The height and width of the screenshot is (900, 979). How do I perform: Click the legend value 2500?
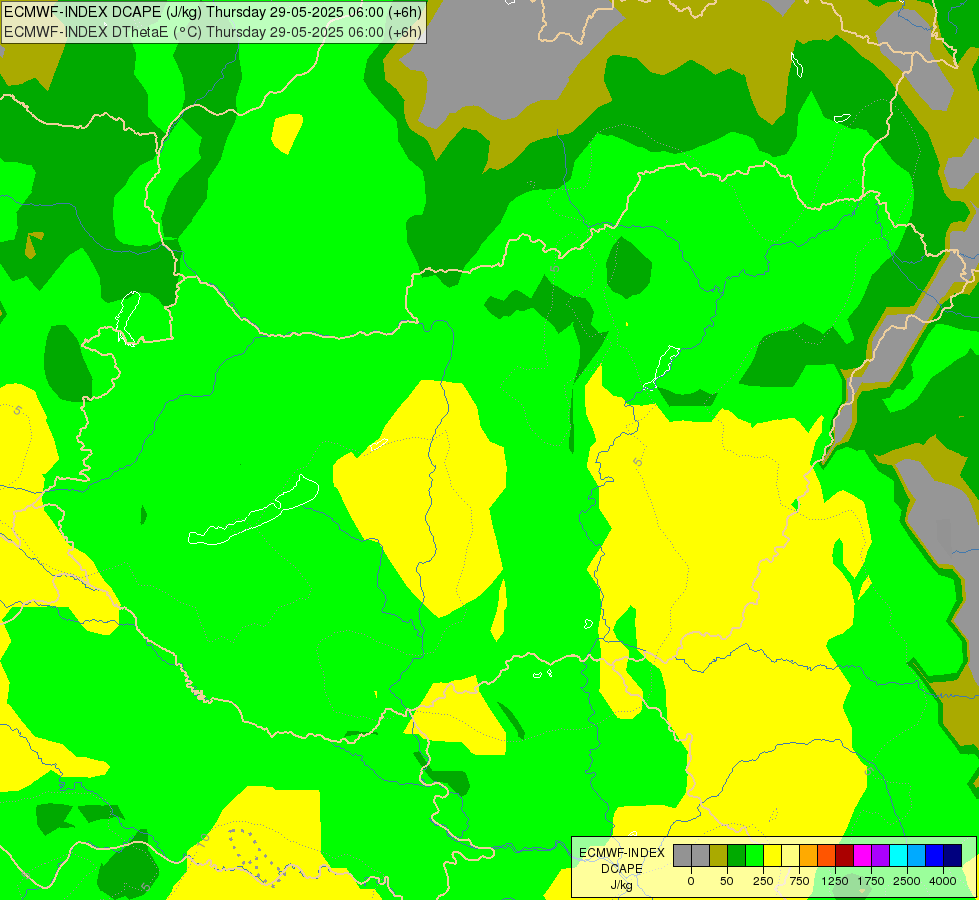coord(907,881)
